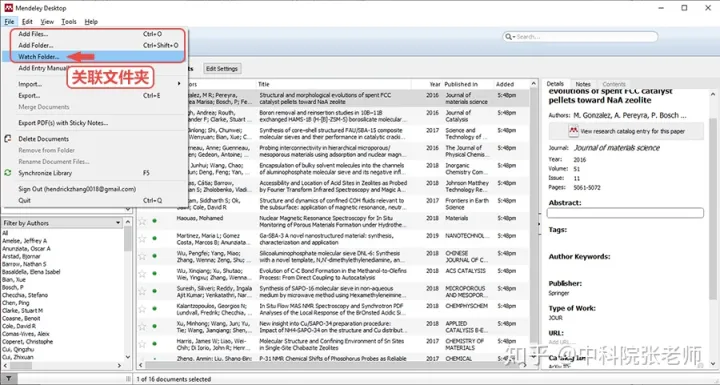Toggle the green read-status dot for Harris, James W
The height and width of the screenshot is (385, 720).
click(x=155, y=344)
